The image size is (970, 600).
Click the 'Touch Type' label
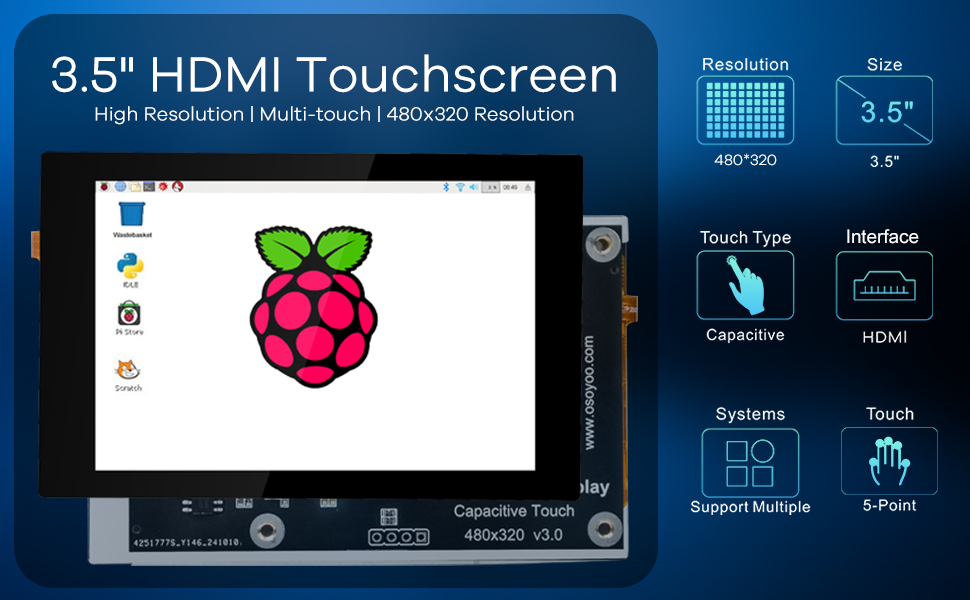tap(745, 238)
